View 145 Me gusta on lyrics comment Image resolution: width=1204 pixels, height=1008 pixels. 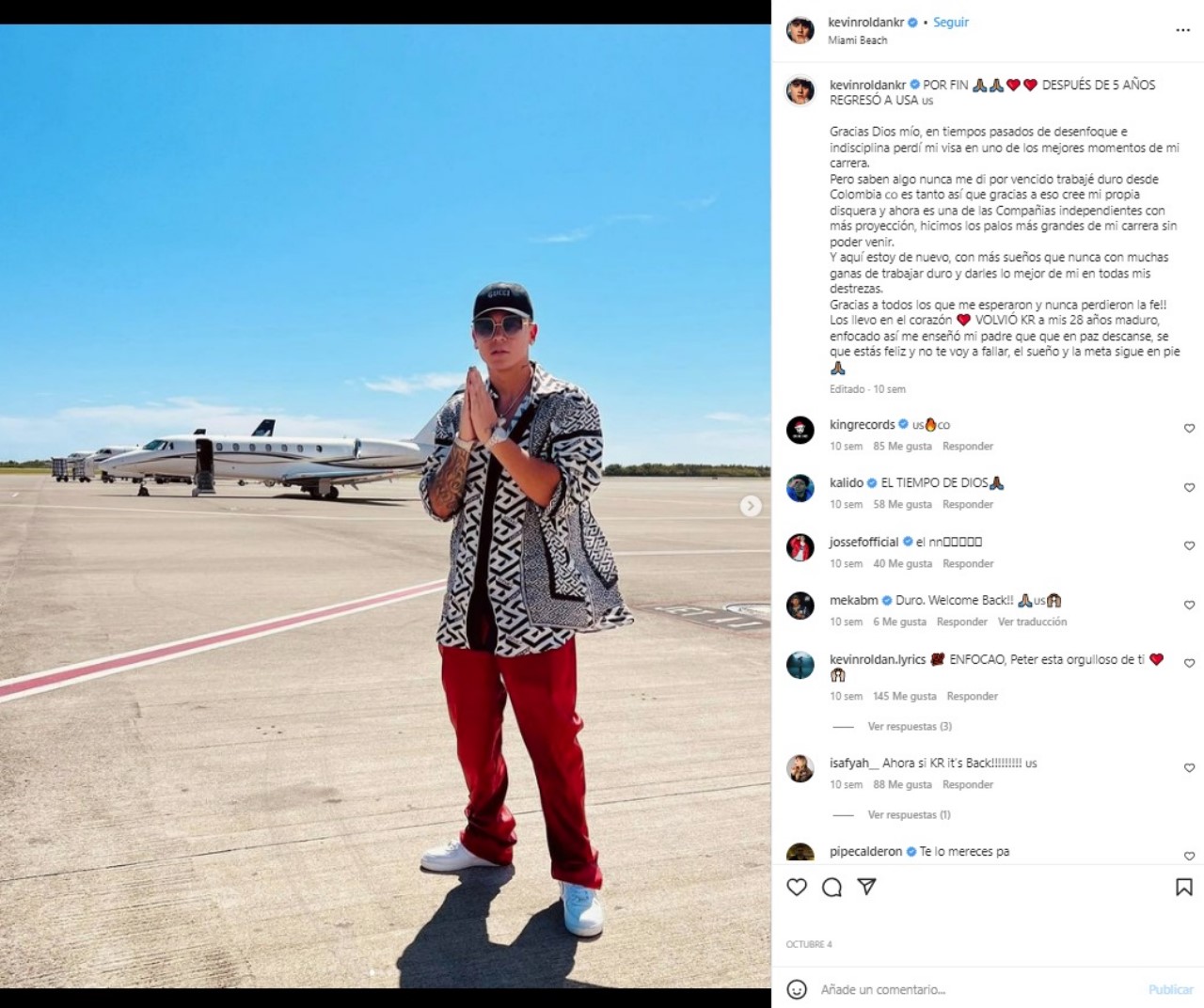pos(905,697)
